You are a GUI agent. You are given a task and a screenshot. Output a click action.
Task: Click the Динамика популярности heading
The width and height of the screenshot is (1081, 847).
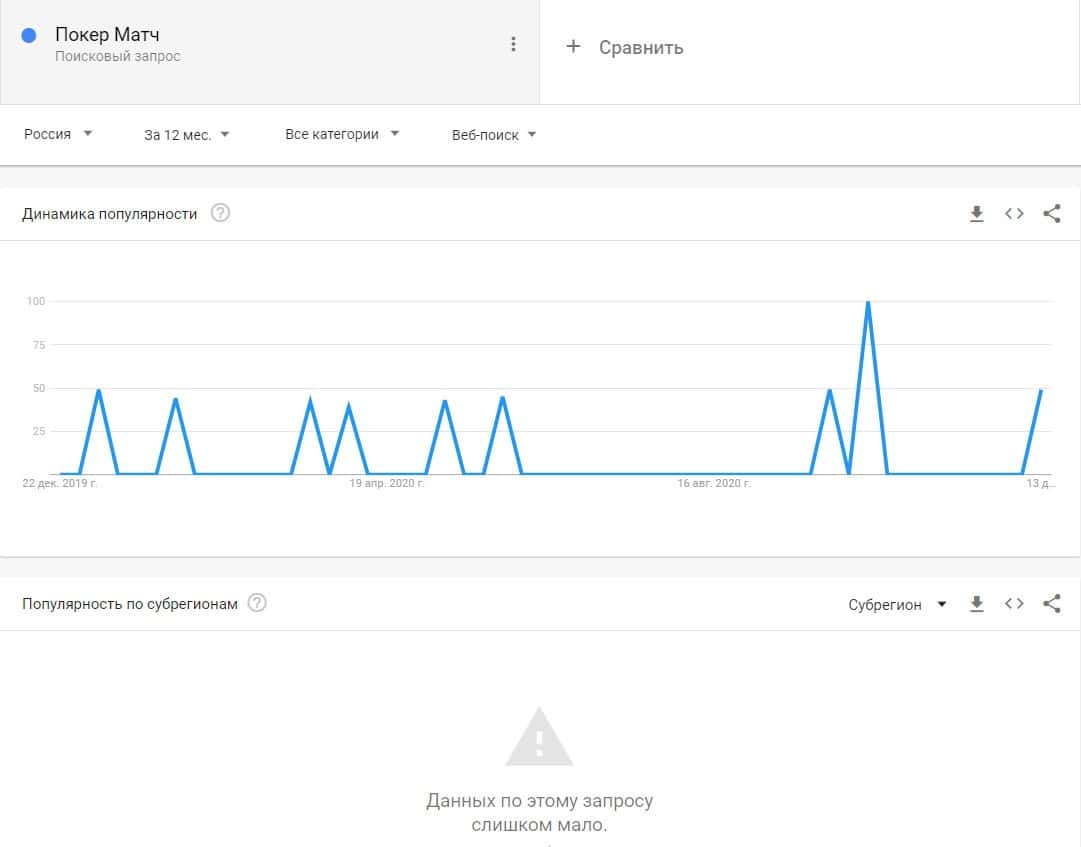click(110, 214)
